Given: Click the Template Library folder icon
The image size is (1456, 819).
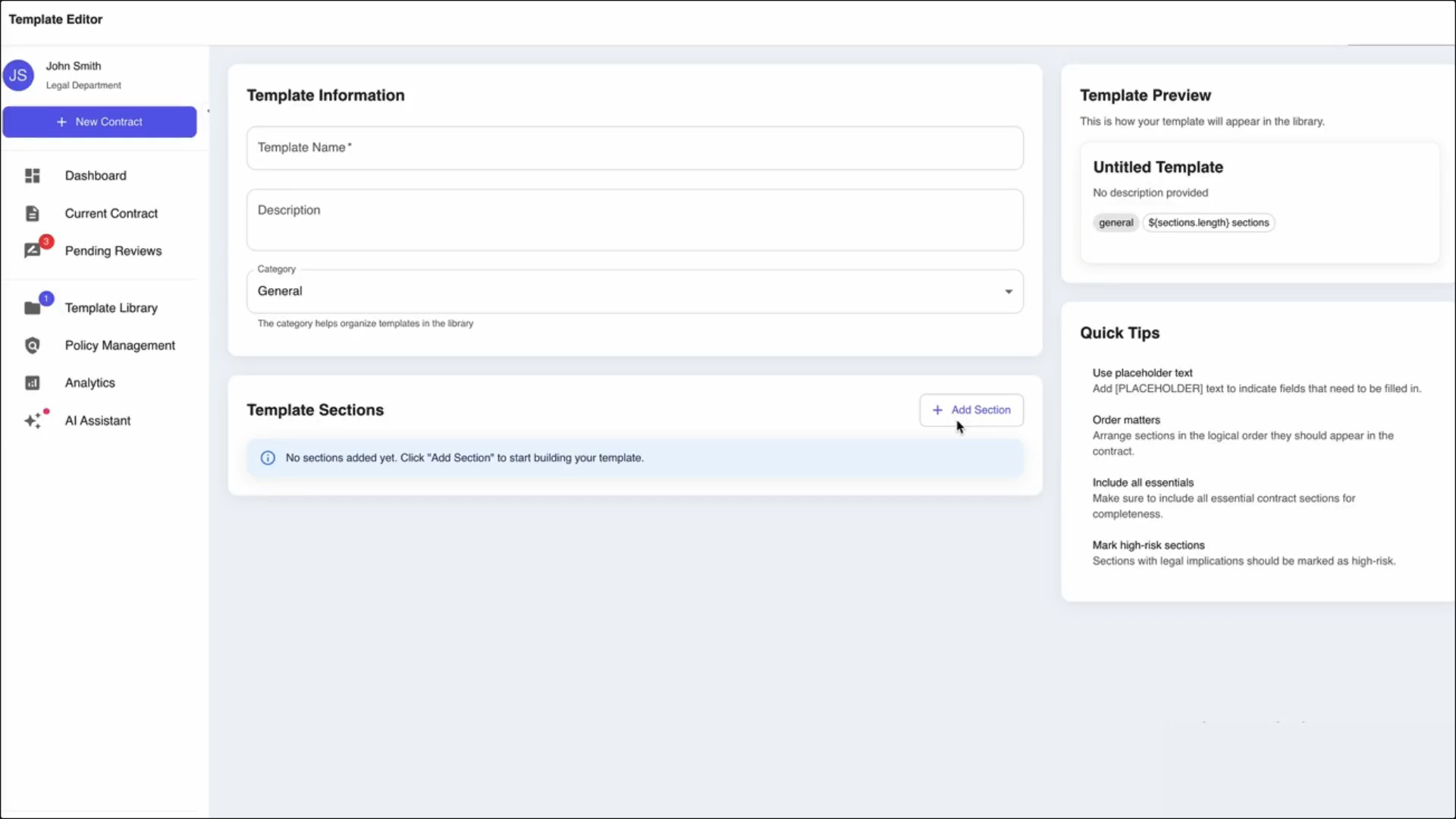Looking at the screenshot, I should pos(32,308).
